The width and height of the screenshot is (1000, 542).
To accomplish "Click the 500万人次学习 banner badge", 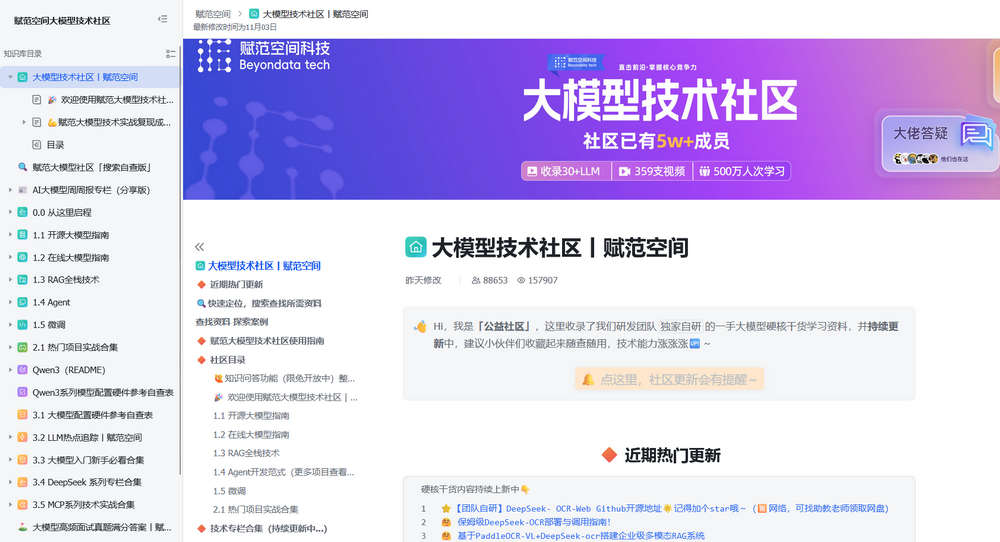I will tap(742, 171).
